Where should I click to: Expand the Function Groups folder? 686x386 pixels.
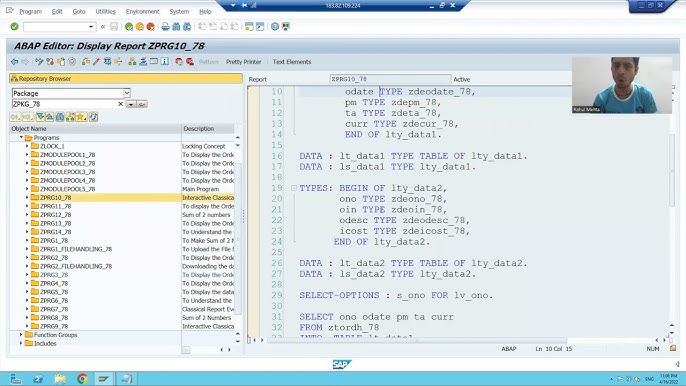[21, 335]
